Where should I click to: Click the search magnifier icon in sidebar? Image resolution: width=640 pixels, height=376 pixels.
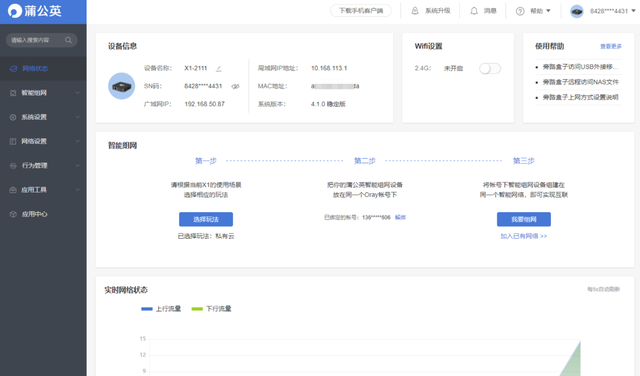click(x=68, y=40)
